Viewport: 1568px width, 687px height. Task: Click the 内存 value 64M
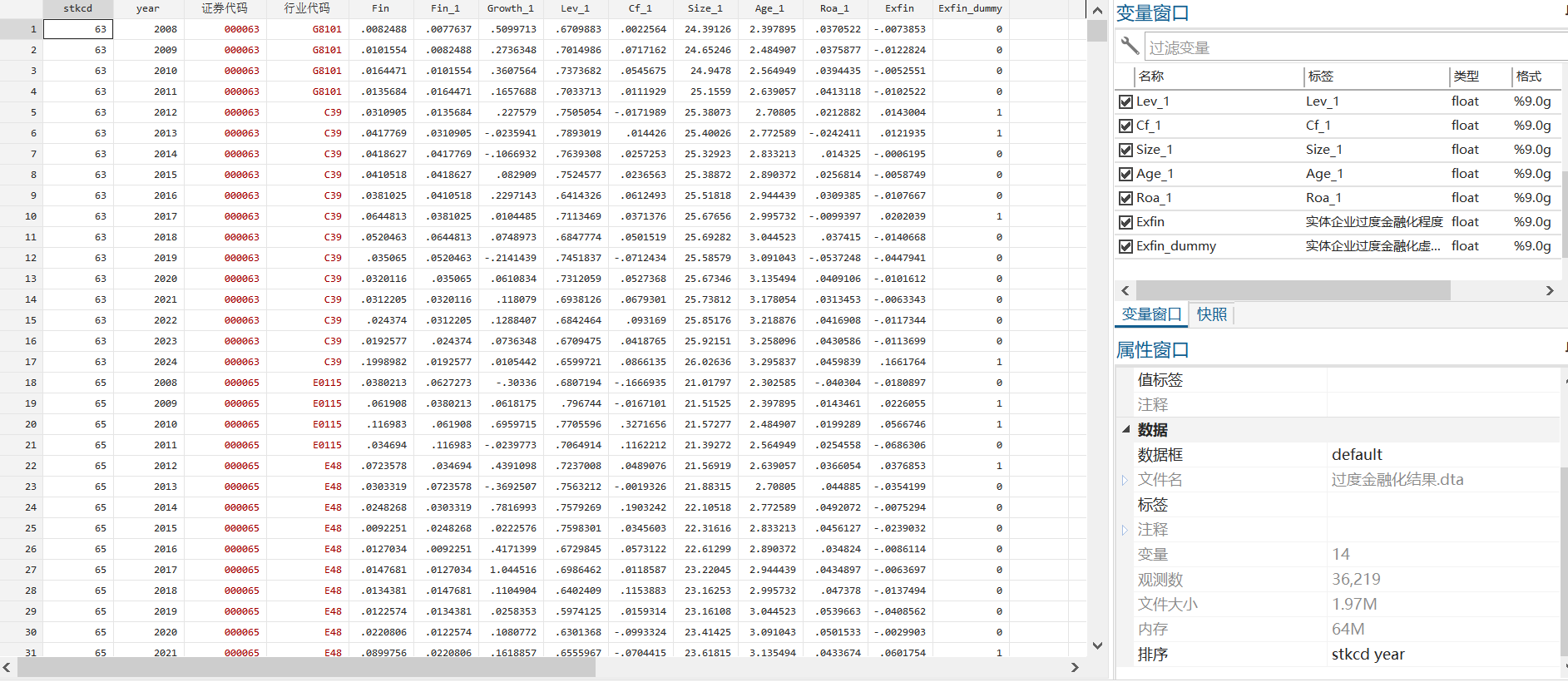(1348, 630)
